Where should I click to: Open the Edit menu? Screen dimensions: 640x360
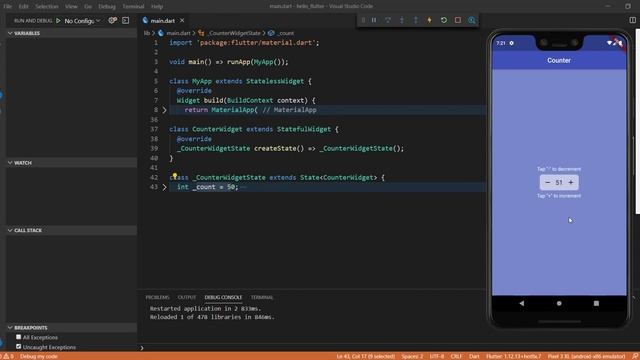[24, 6]
